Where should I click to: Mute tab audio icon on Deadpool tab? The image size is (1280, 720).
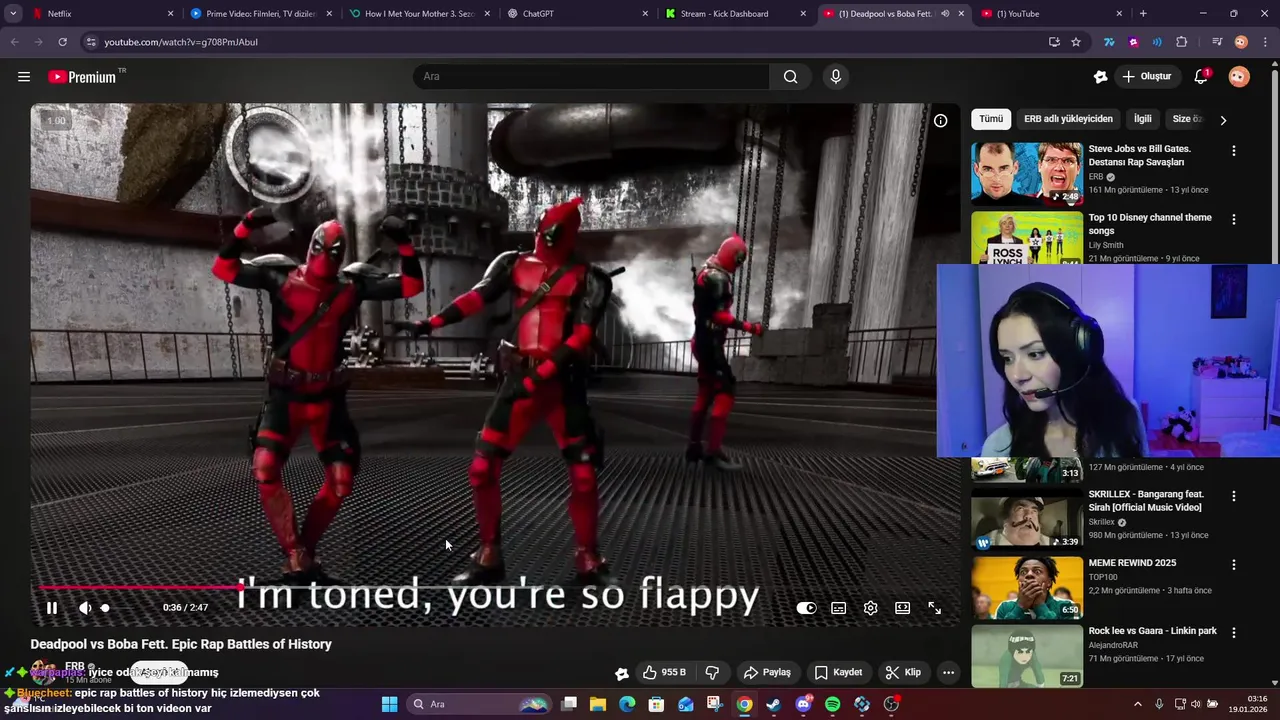[x=945, y=14]
